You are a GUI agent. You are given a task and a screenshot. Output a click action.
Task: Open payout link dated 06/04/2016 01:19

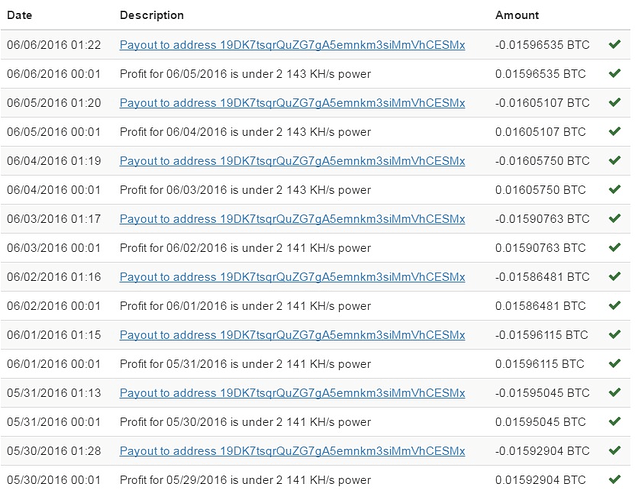[x=292, y=161]
